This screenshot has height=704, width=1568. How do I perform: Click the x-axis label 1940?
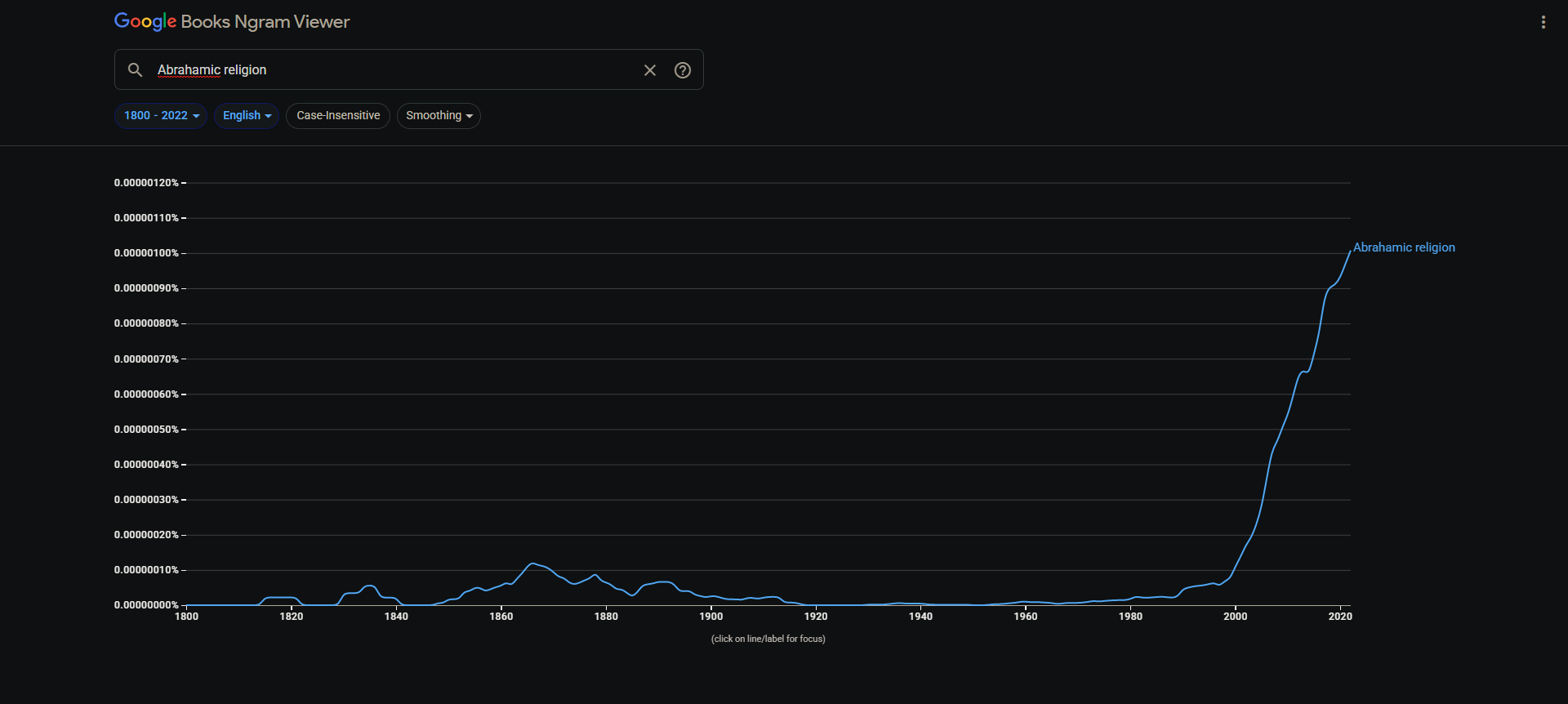tap(920, 617)
